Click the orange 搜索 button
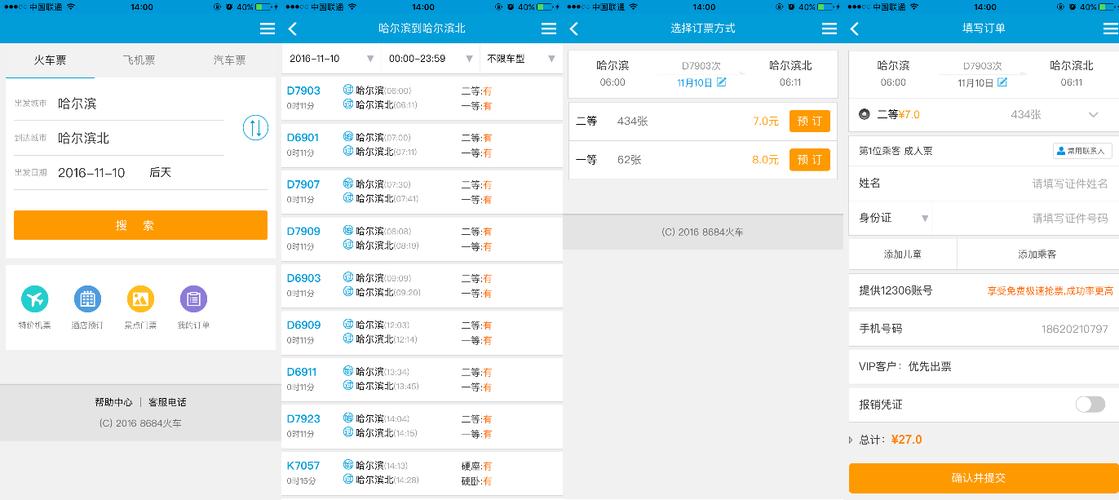 click(141, 225)
